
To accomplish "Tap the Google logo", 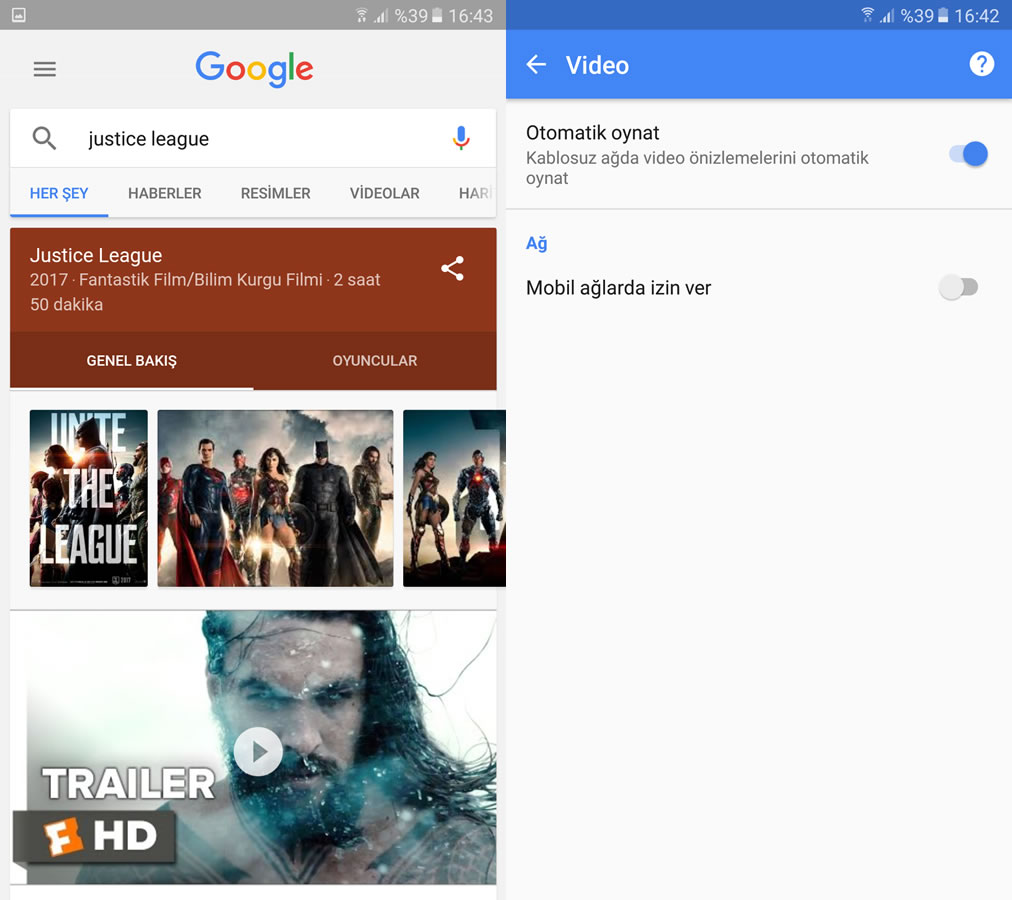I will 254,69.
